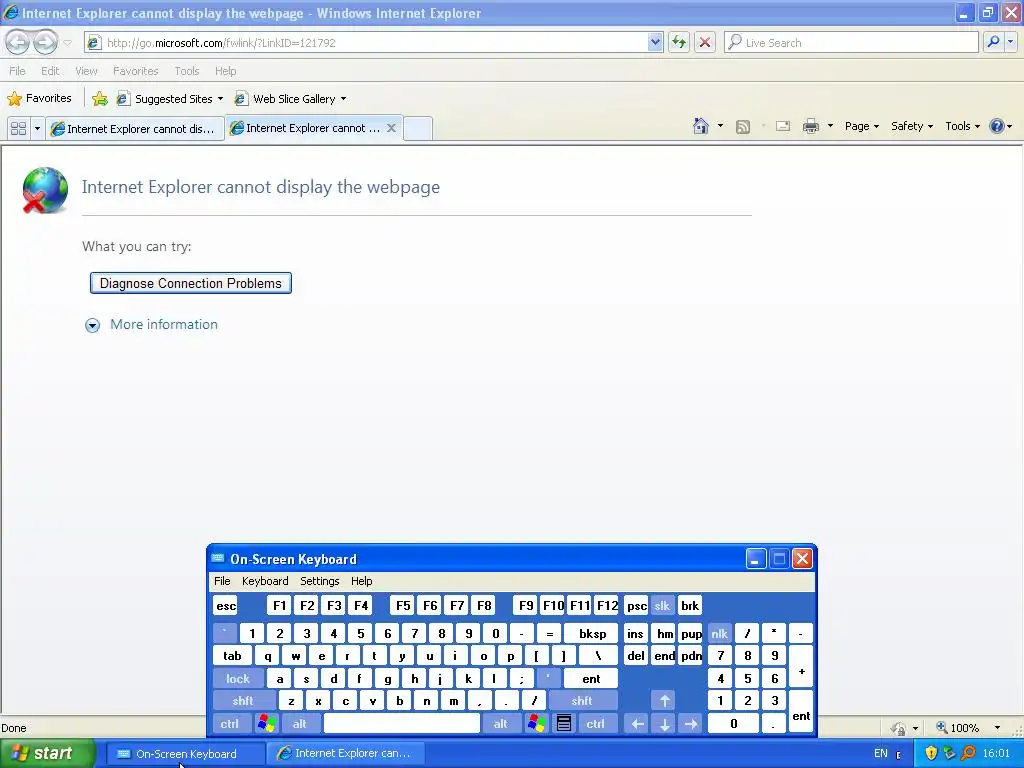Click the esc key on keyboard
The image size is (1024, 768).
(x=226, y=606)
